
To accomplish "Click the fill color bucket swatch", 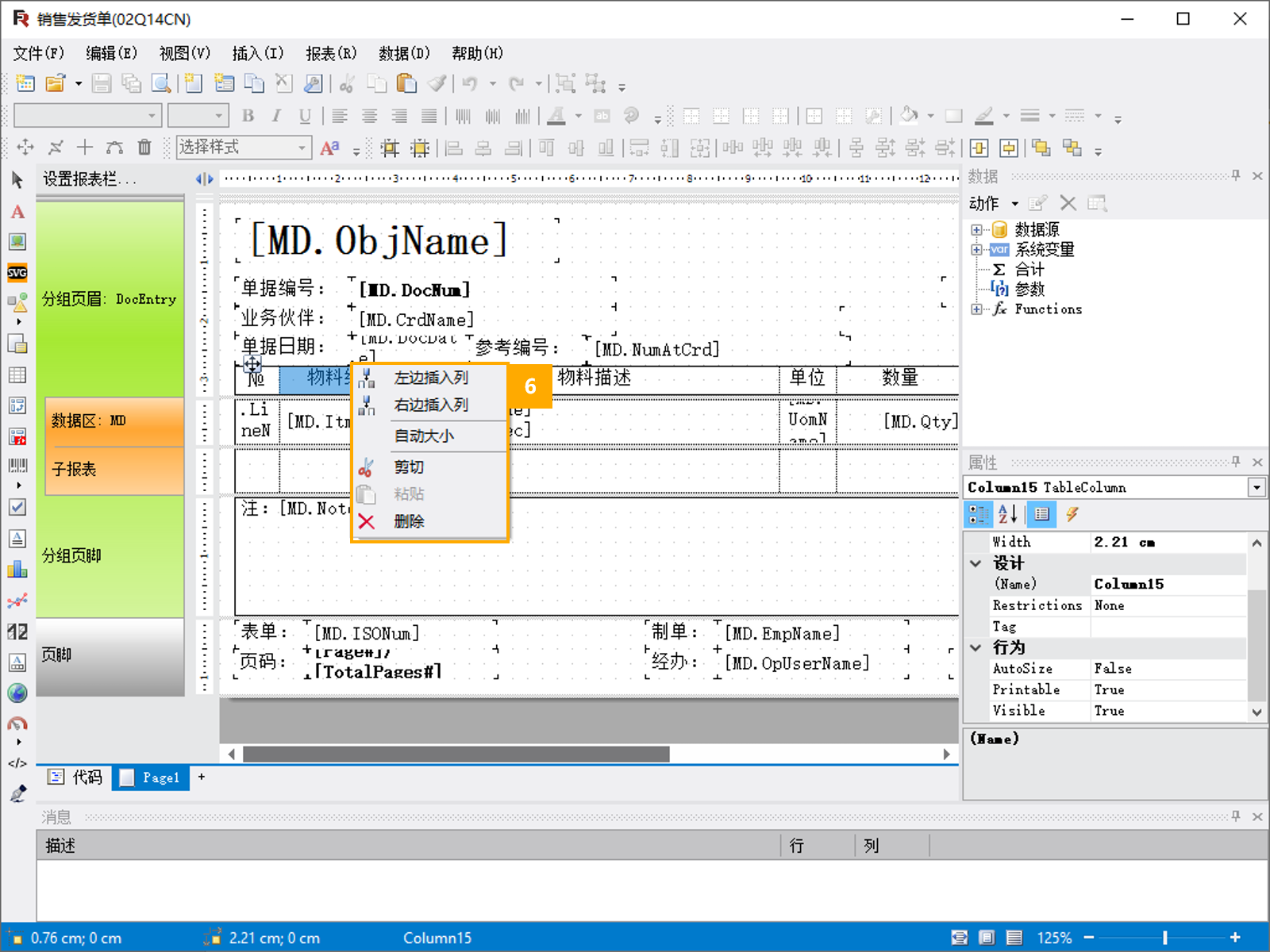I will click(x=909, y=116).
